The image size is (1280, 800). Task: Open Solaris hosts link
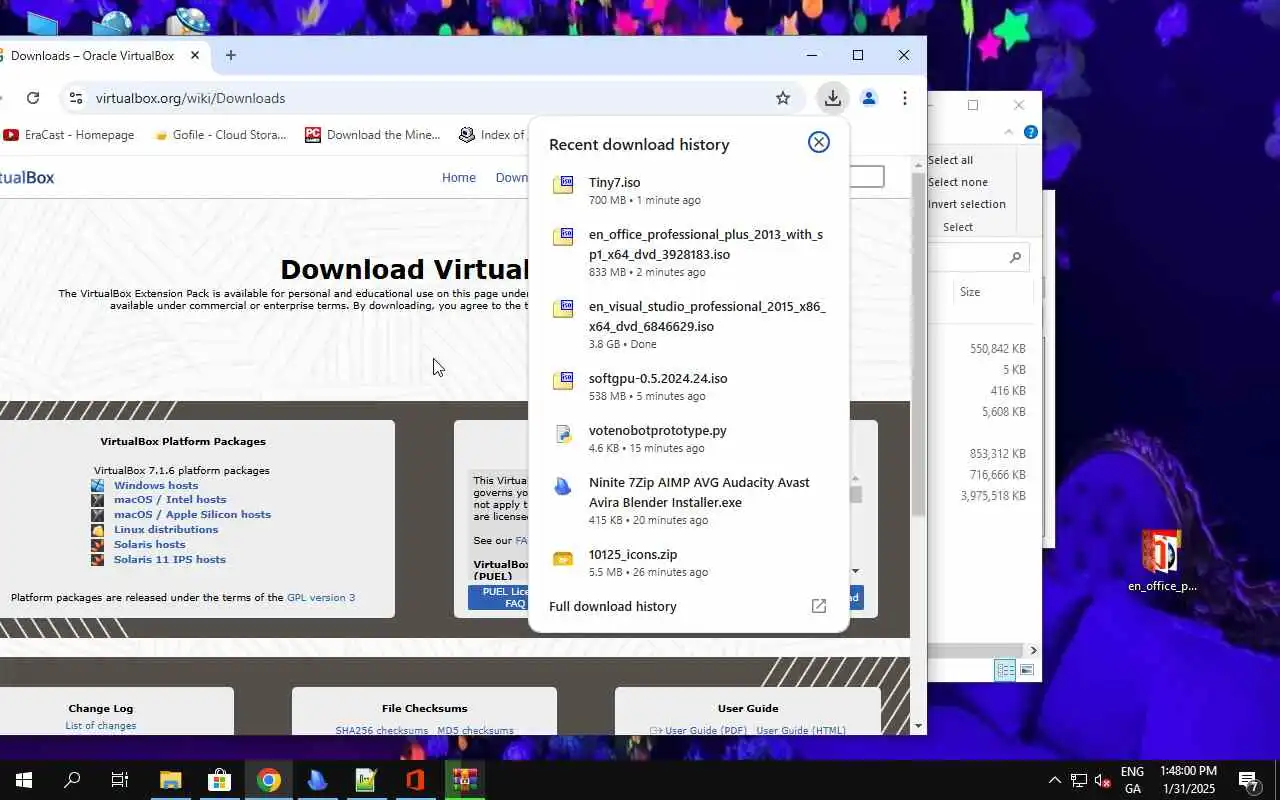click(149, 544)
